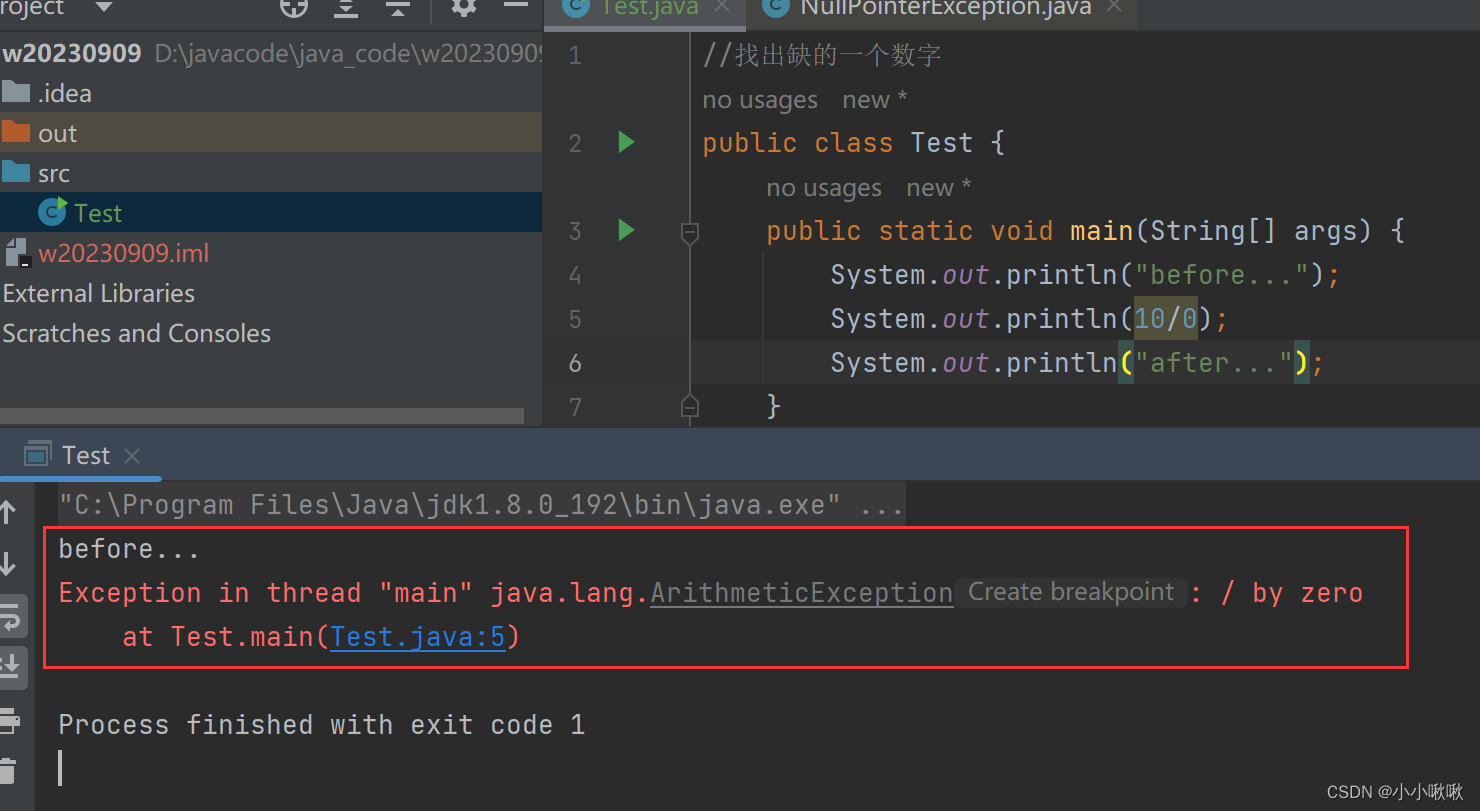The width and height of the screenshot is (1480, 811).
Task: Select the src folder
Action: (x=271, y=173)
